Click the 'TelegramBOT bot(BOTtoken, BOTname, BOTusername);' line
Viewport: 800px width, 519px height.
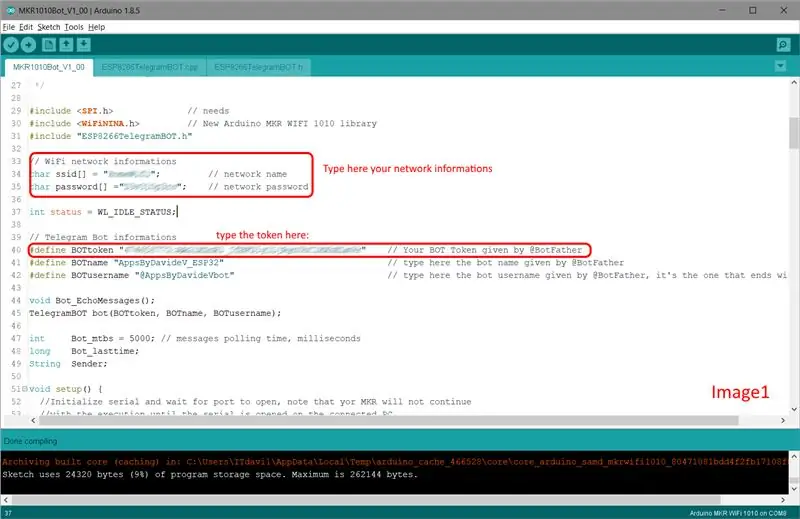[x=155, y=313]
